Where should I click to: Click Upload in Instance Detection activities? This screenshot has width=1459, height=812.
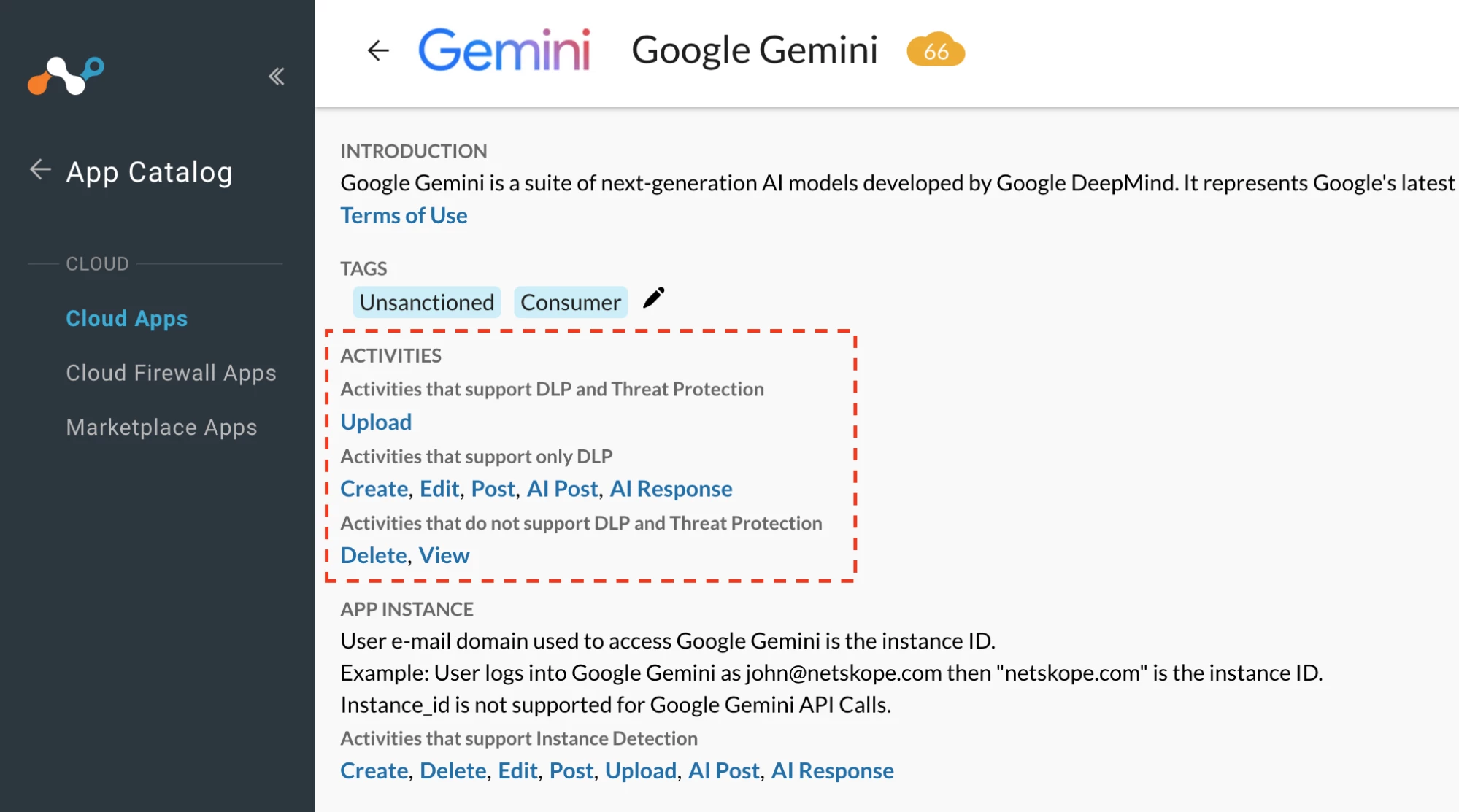(x=640, y=770)
